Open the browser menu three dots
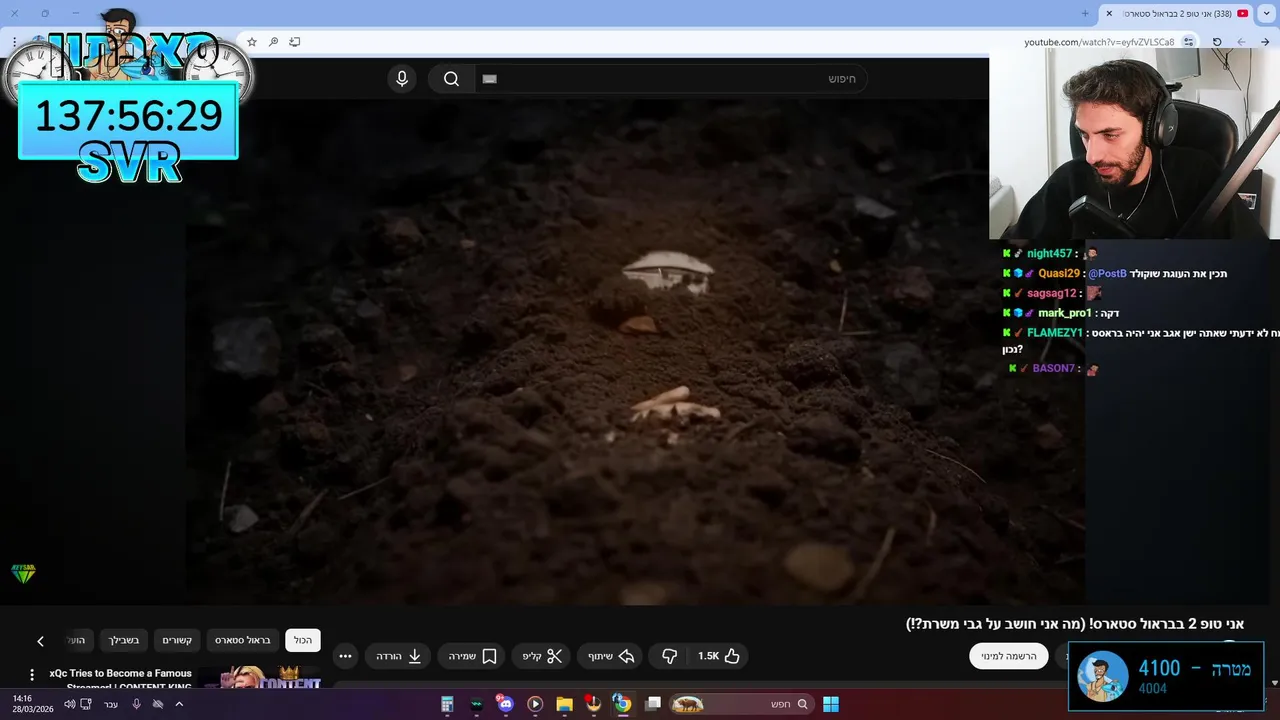 point(15,42)
